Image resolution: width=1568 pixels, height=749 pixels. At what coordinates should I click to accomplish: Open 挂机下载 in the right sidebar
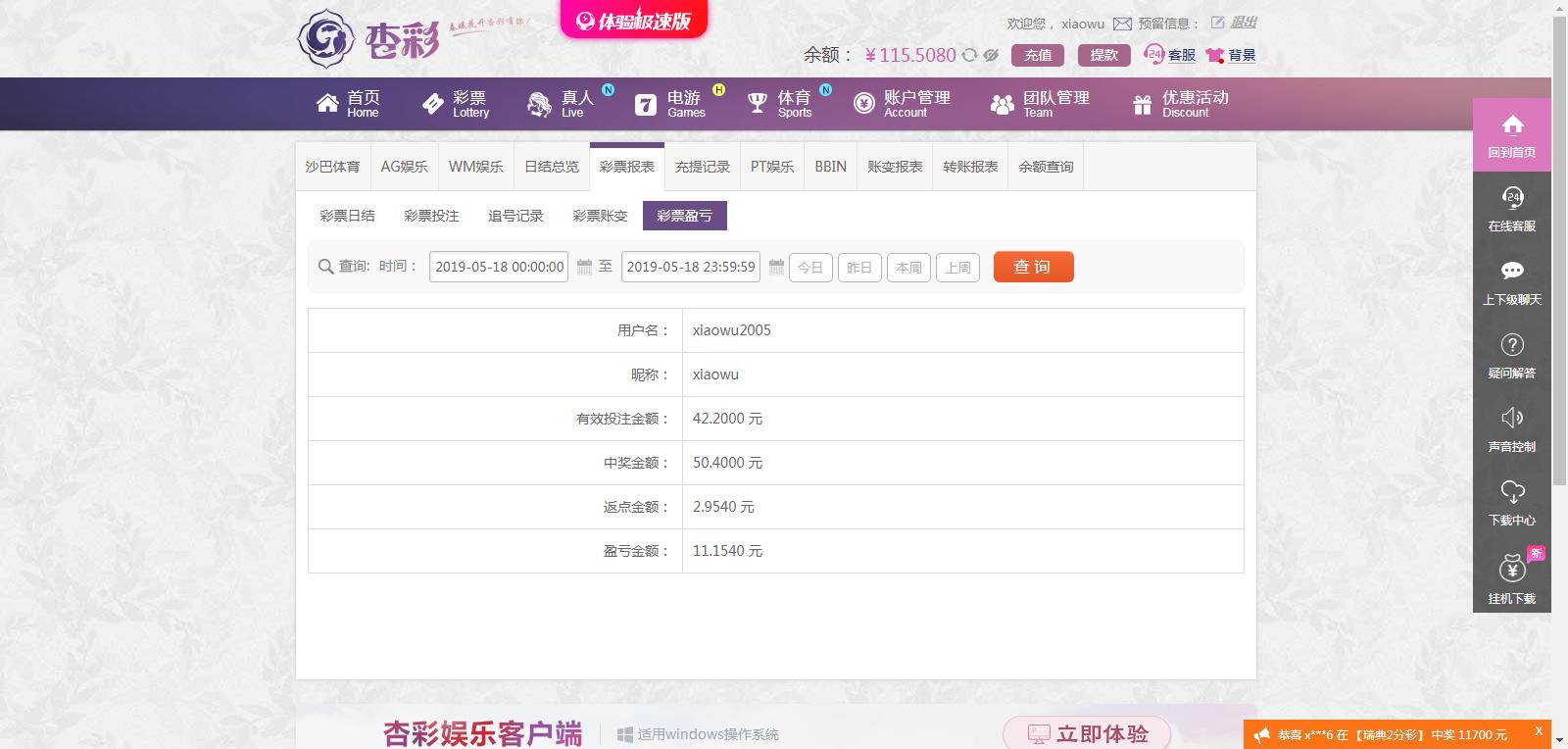tap(1512, 578)
